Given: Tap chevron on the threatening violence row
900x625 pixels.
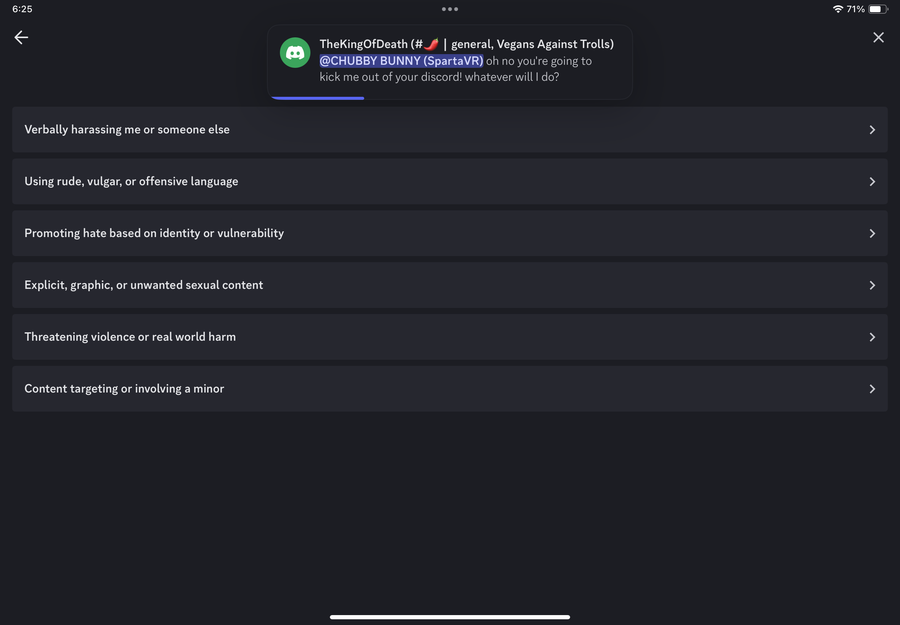Looking at the screenshot, I should 872,337.
